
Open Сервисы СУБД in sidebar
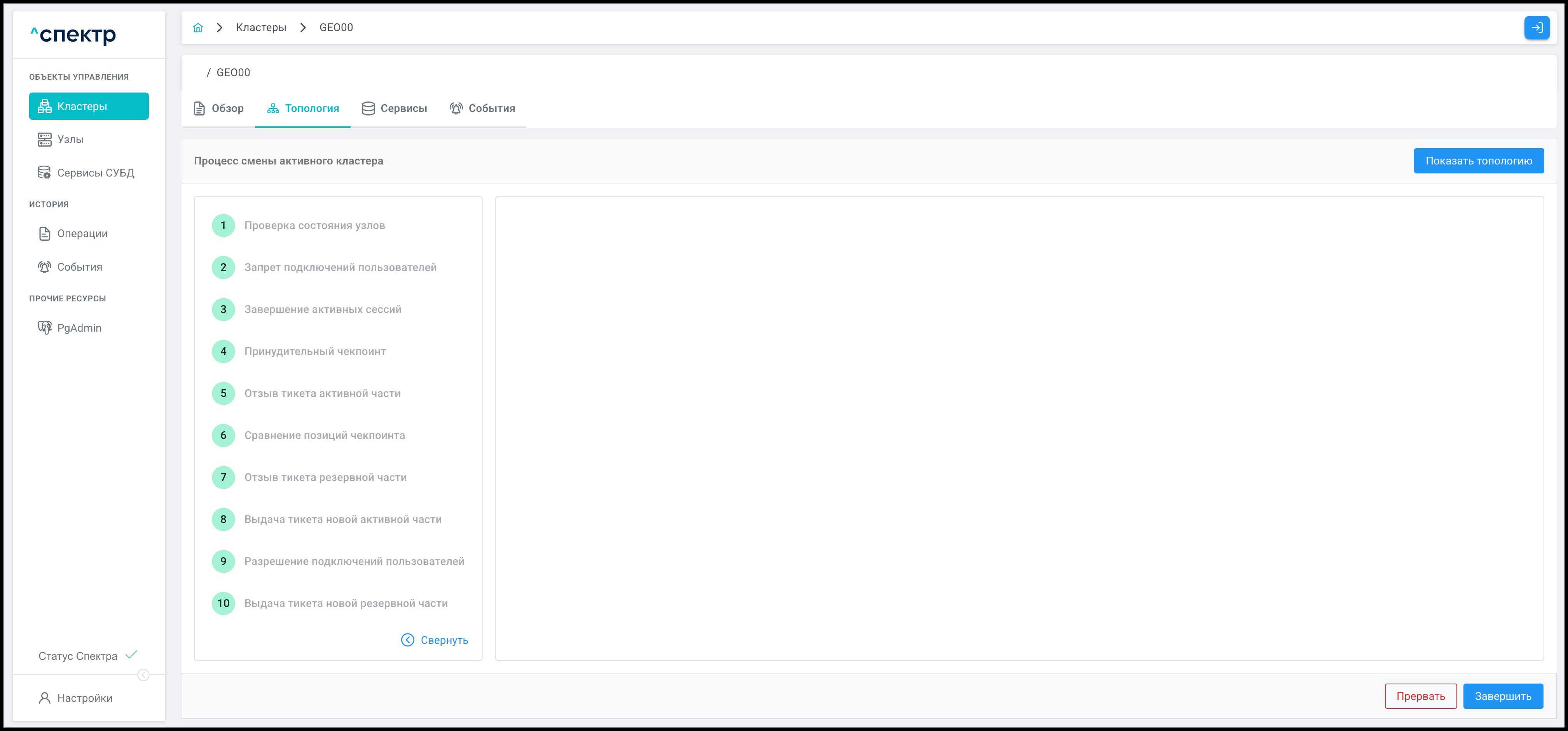tap(95, 173)
